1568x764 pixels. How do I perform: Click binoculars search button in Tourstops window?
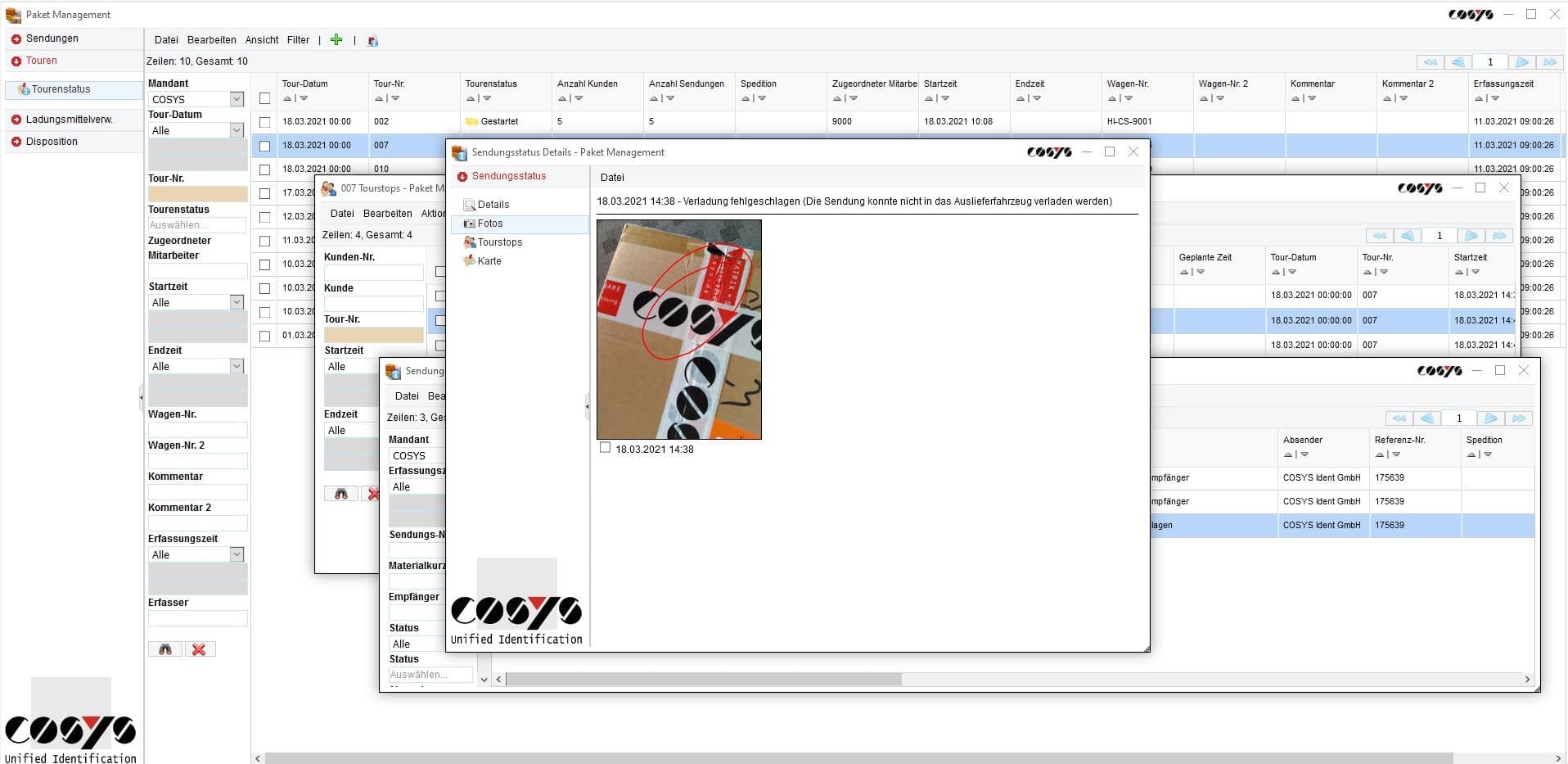(341, 494)
